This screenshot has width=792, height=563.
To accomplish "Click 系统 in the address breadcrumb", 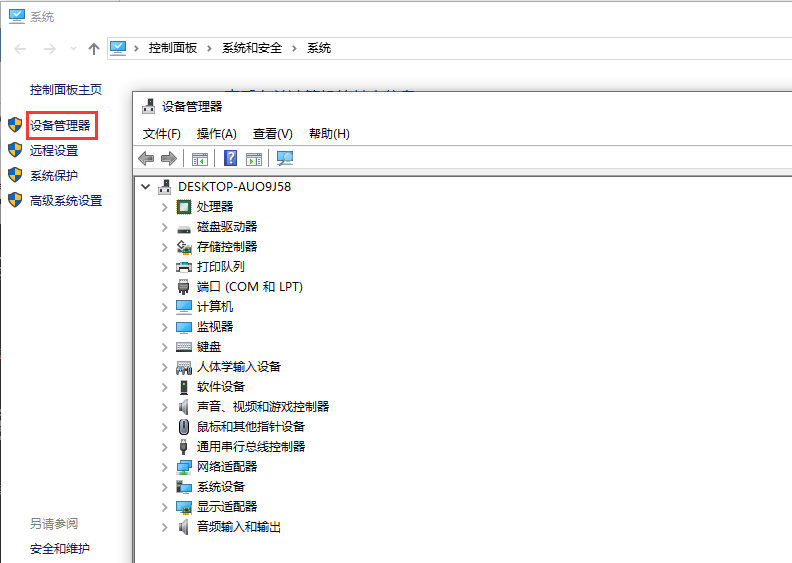I will [319, 48].
